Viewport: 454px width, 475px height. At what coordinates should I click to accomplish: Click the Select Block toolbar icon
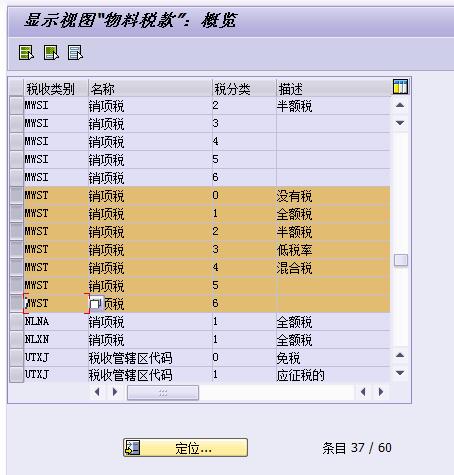pyautogui.click(x=51, y=53)
